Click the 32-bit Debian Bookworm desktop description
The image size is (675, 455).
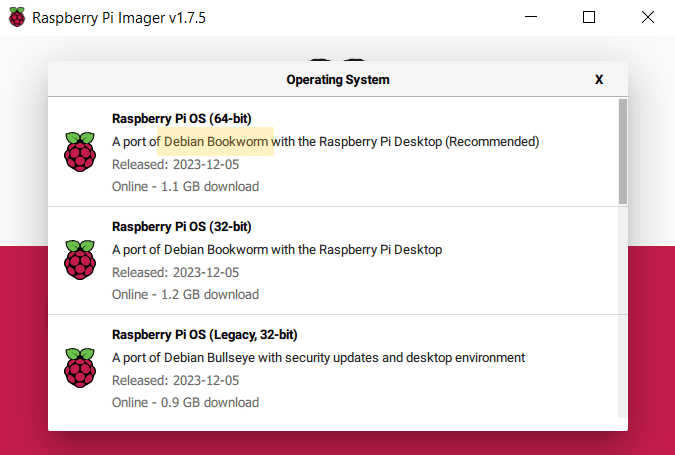tap(277, 250)
